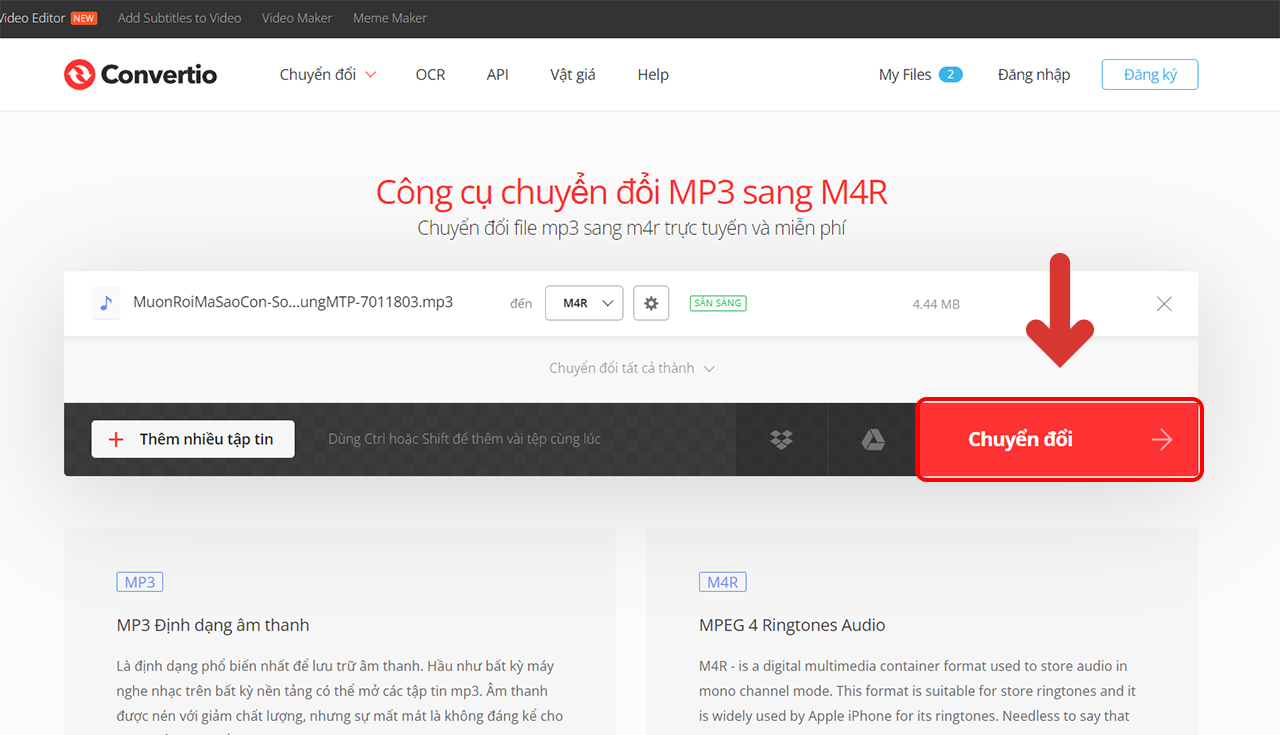Open Video Editor link in top bar
1280x735 pixels.
32,18
